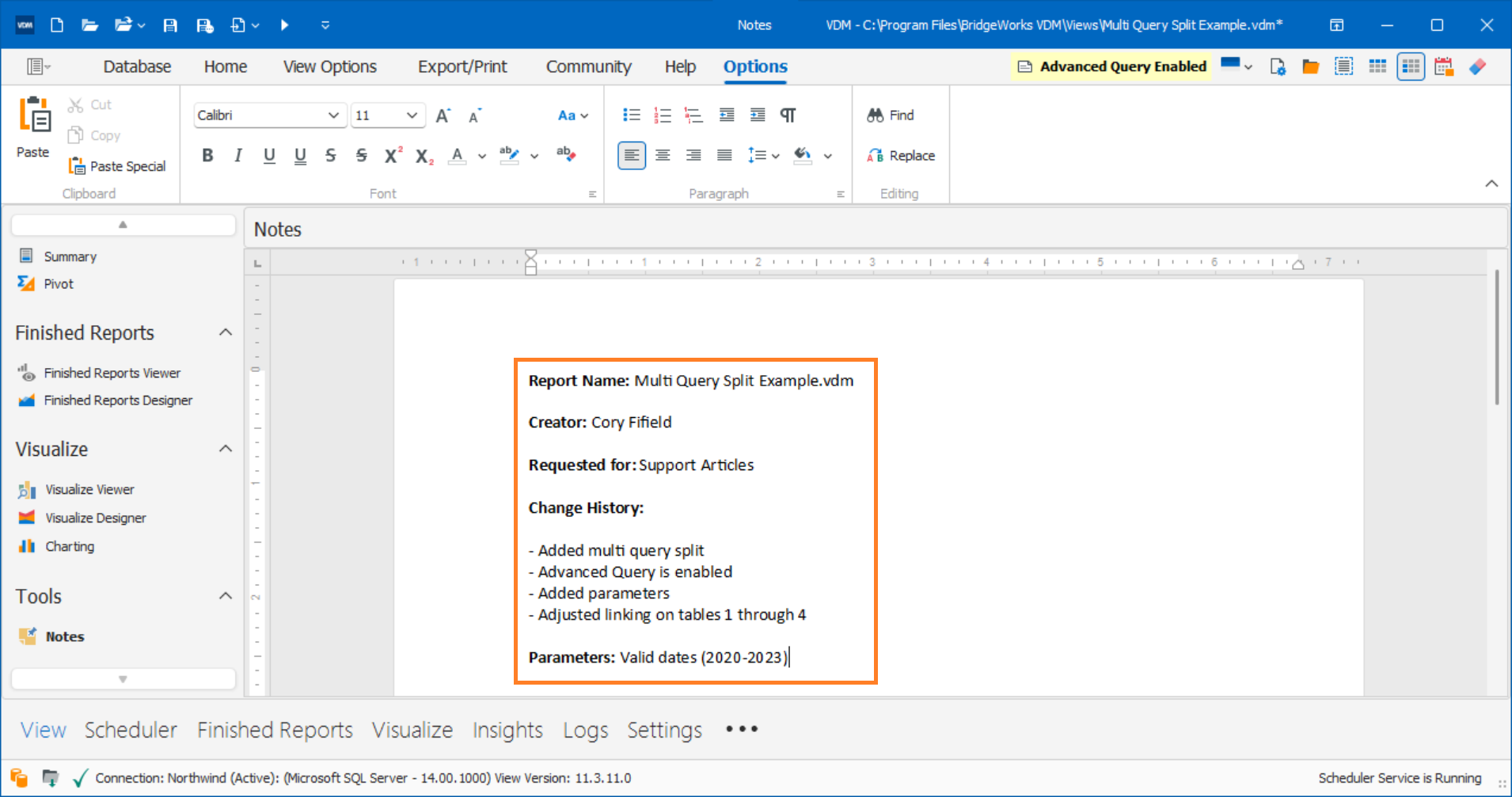Toggle Bold formatting

coord(207,155)
